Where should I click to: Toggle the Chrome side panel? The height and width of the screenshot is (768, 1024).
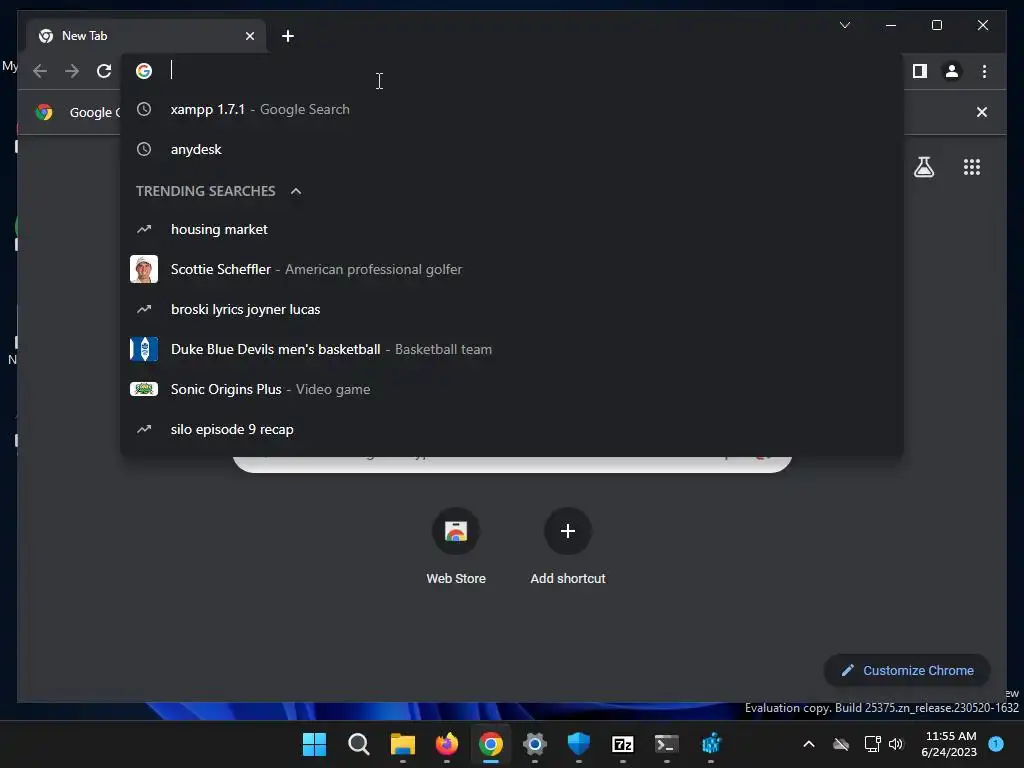(920, 71)
